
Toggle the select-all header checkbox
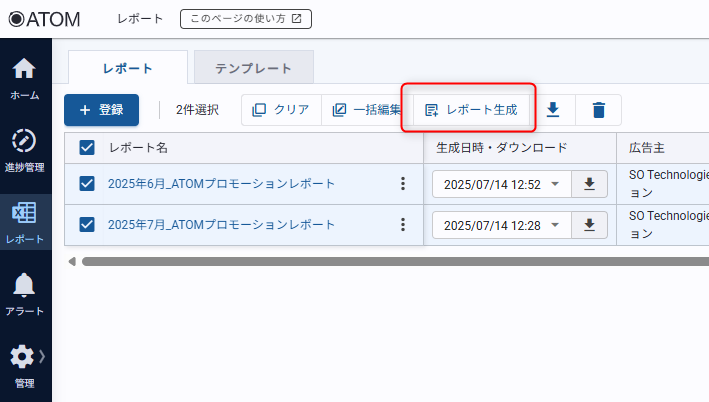click(x=87, y=148)
